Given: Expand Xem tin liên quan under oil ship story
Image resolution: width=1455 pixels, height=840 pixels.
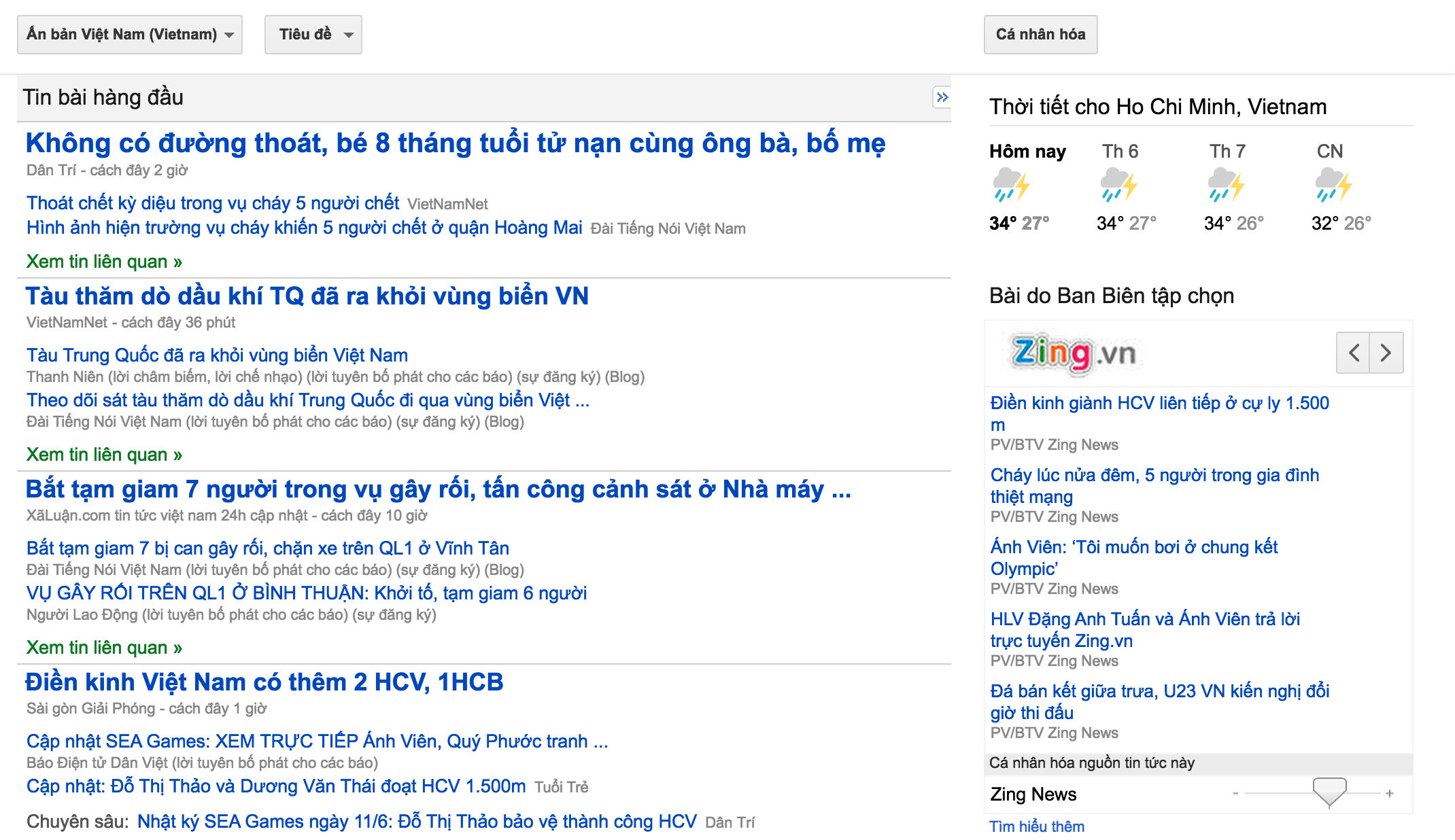Looking at the screenshot, I should 104,455.
